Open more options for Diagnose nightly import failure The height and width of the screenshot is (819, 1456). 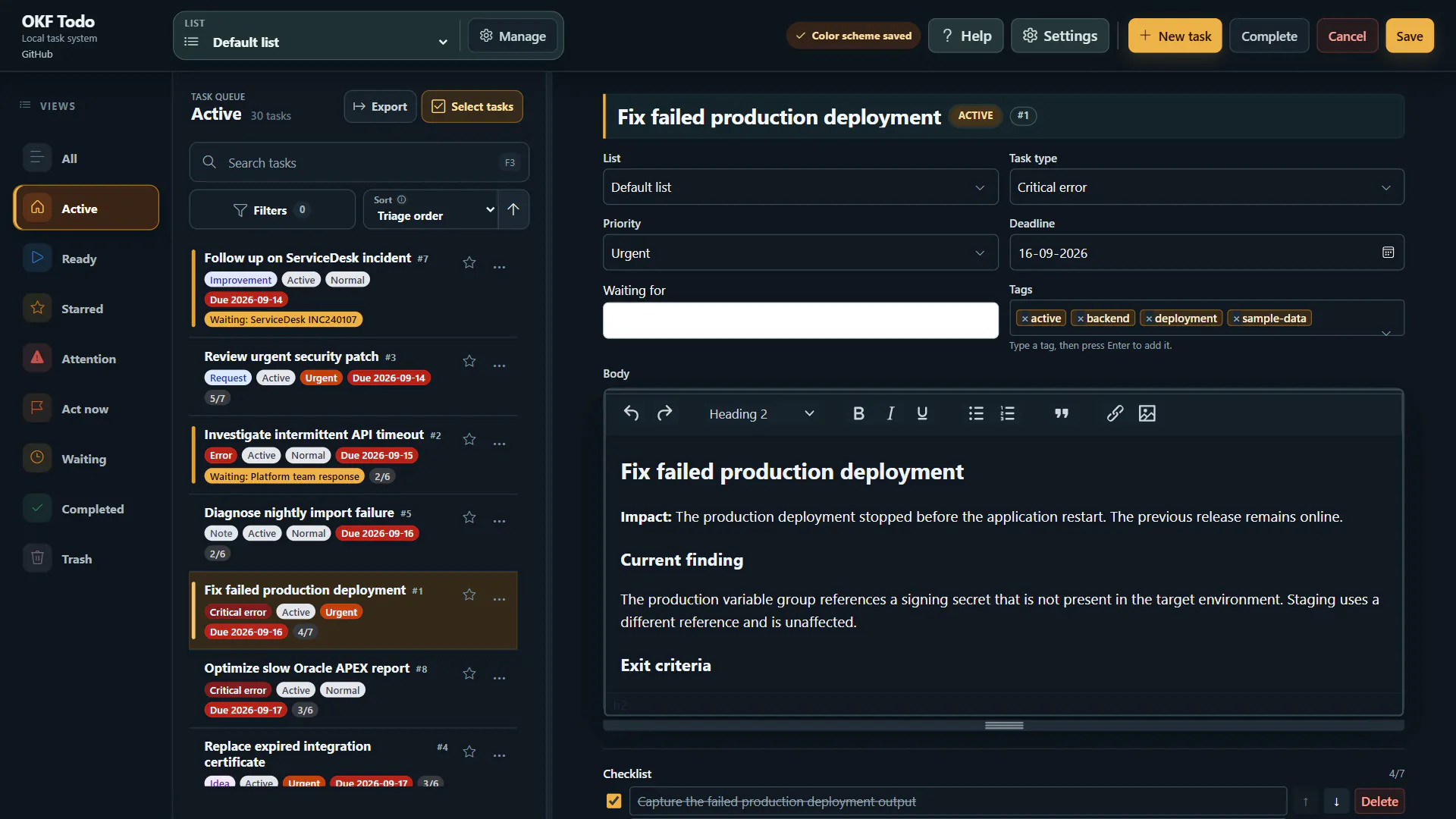pos(499,522)
